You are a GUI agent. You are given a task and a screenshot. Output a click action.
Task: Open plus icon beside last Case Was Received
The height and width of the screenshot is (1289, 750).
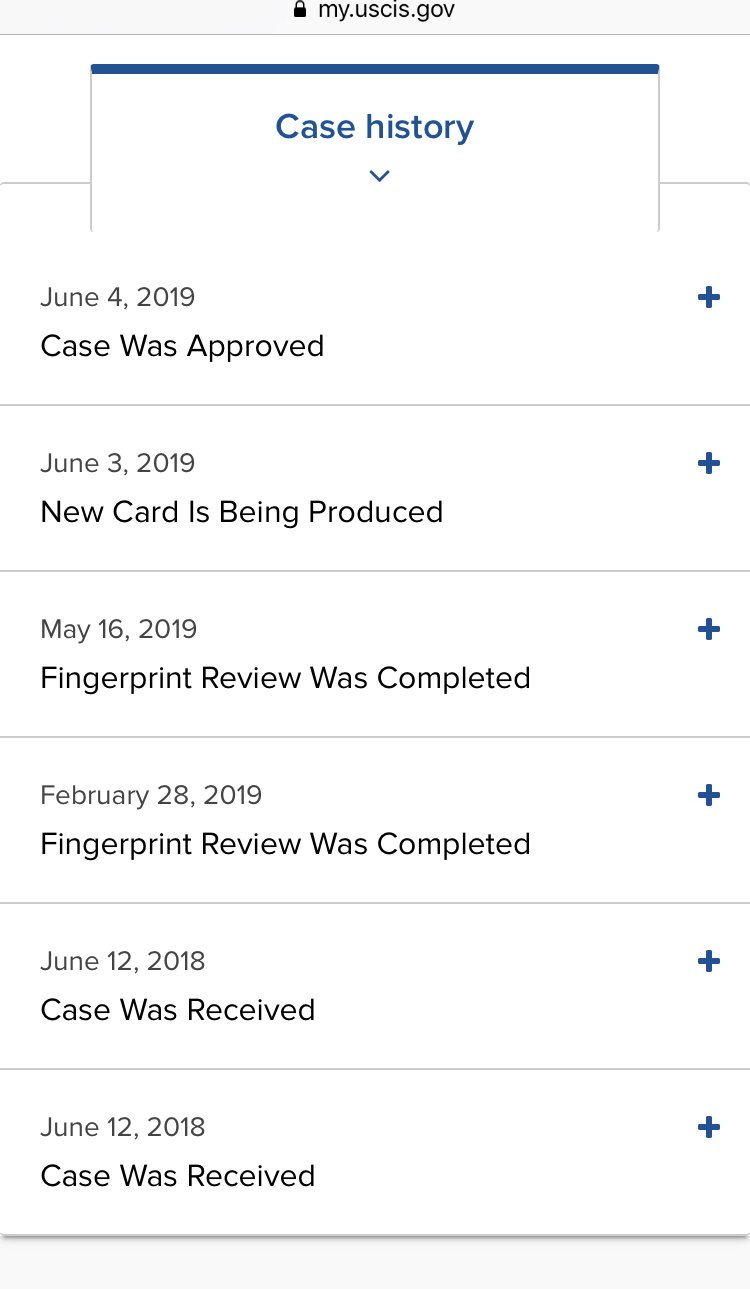pos(708,1127)
